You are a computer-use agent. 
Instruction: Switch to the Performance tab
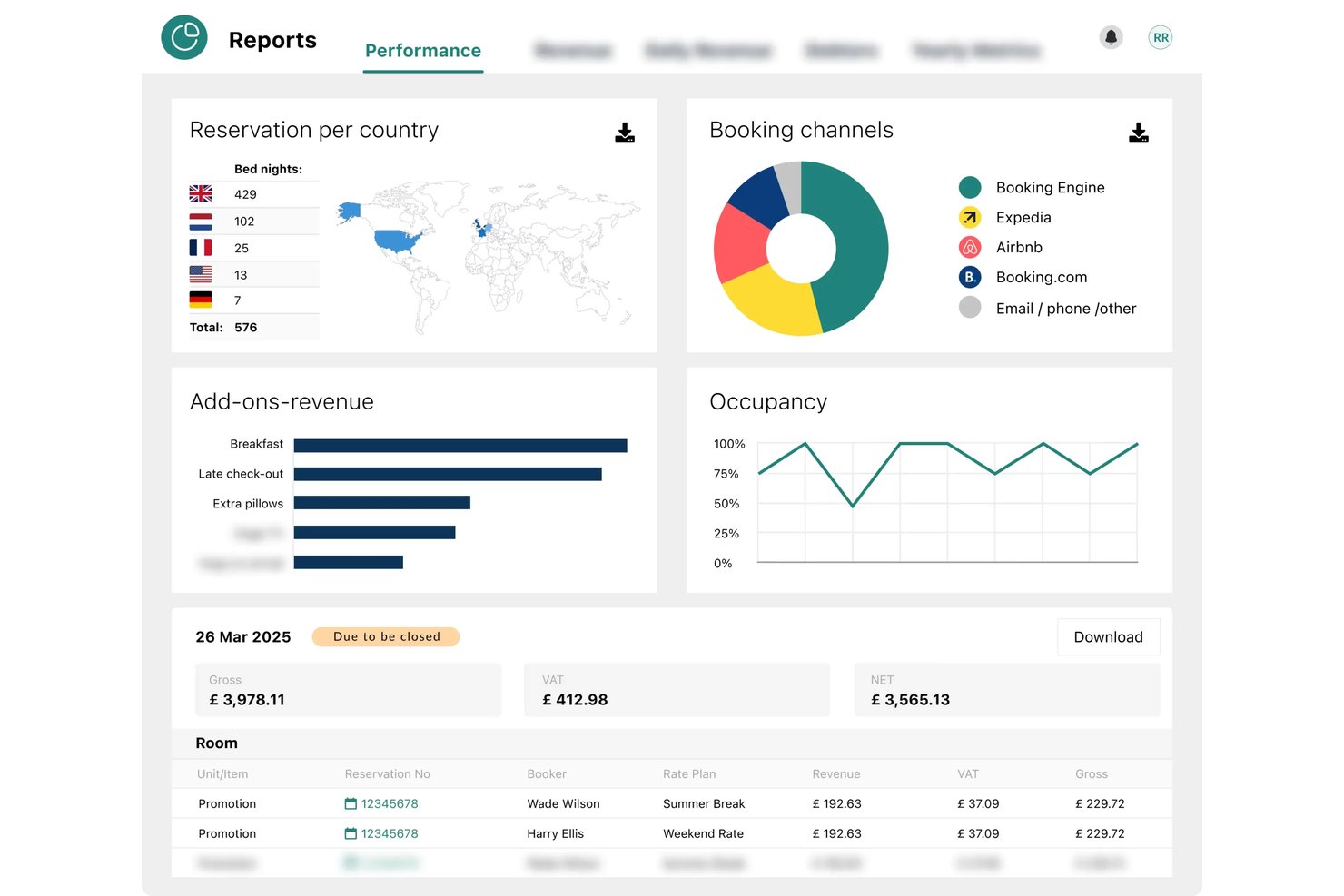tap(423, 51)
